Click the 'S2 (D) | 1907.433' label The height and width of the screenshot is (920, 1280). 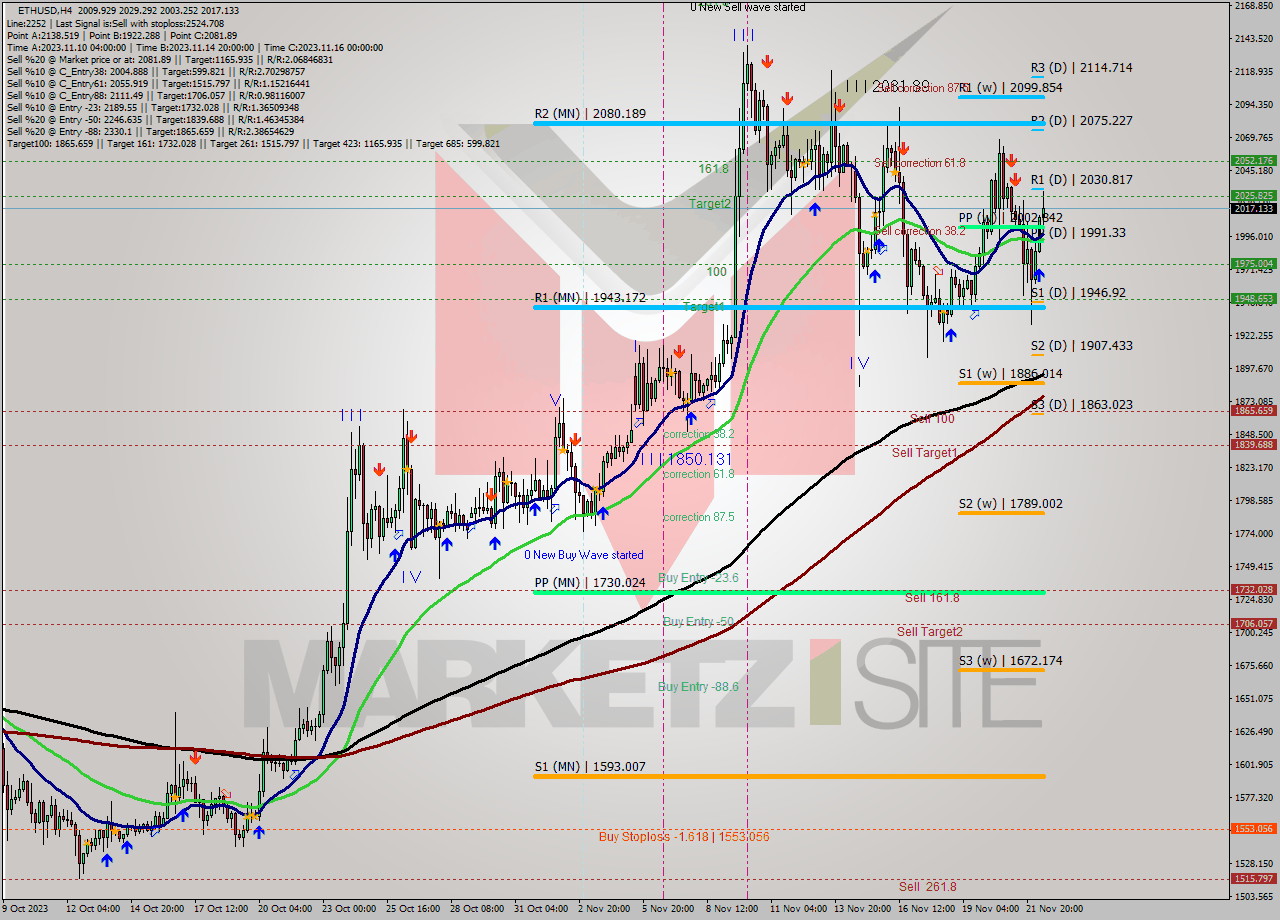pos(1082,346)
